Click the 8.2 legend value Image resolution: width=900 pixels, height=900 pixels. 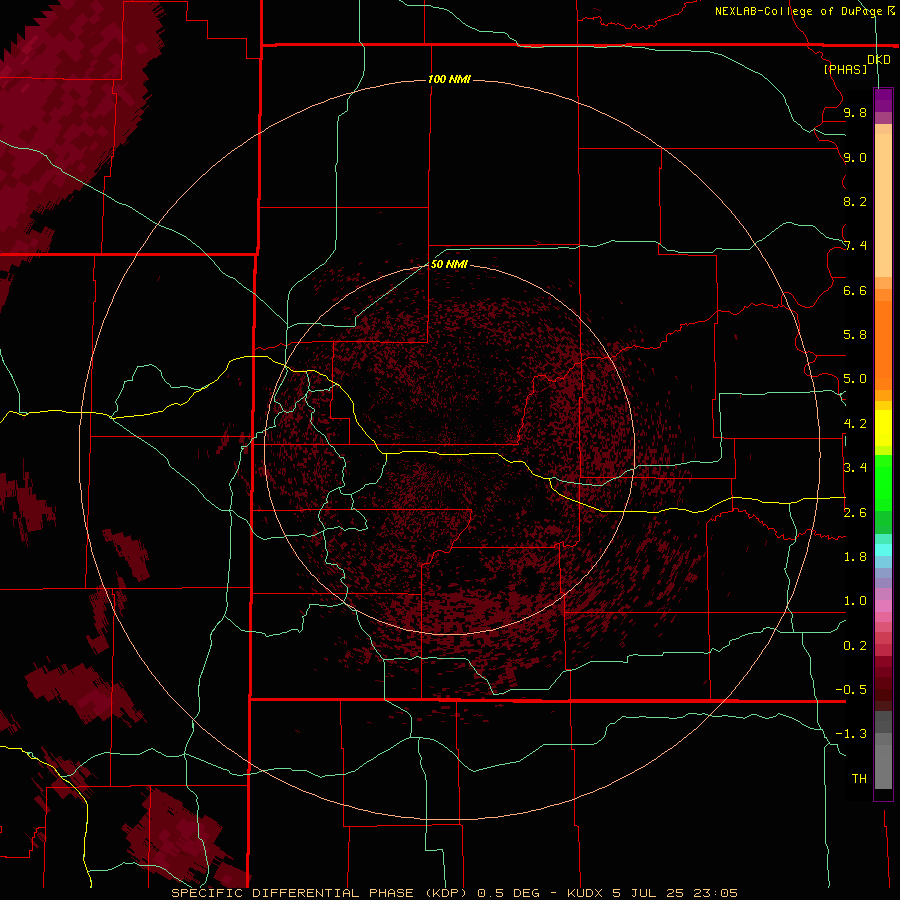[855, 201]
